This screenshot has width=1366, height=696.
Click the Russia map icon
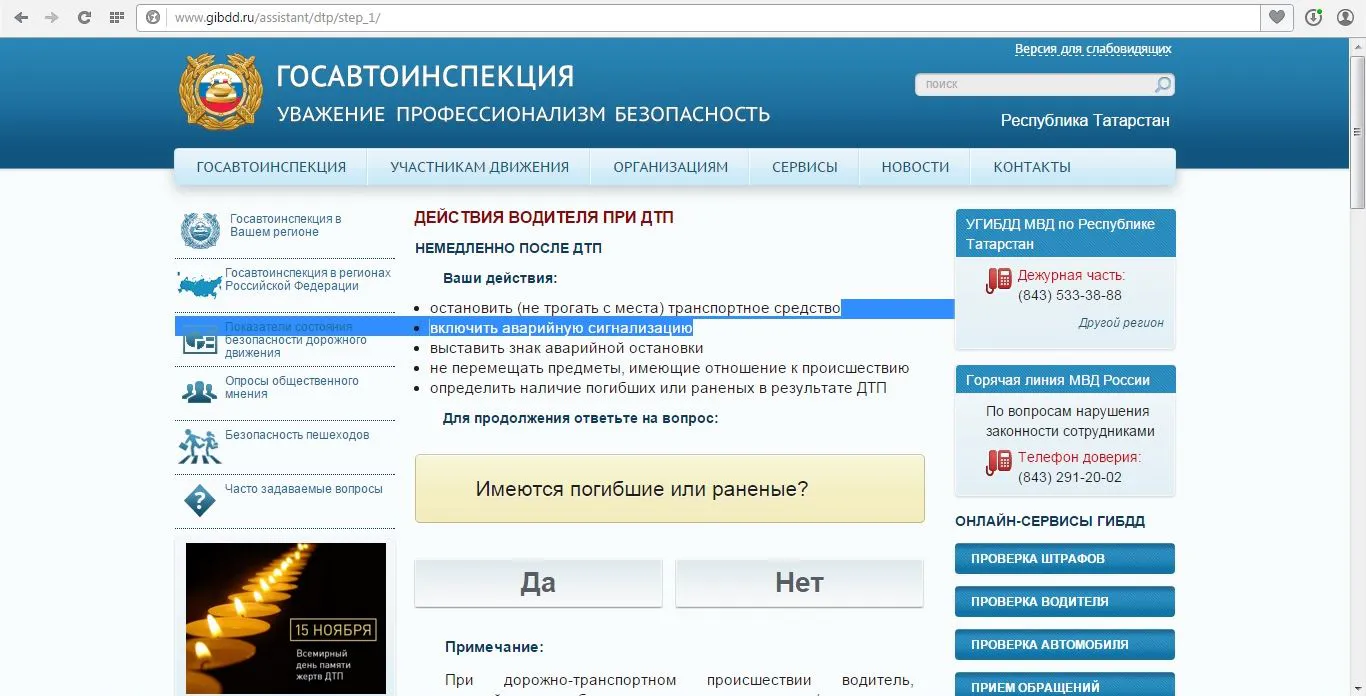click(x=199, y=285)
